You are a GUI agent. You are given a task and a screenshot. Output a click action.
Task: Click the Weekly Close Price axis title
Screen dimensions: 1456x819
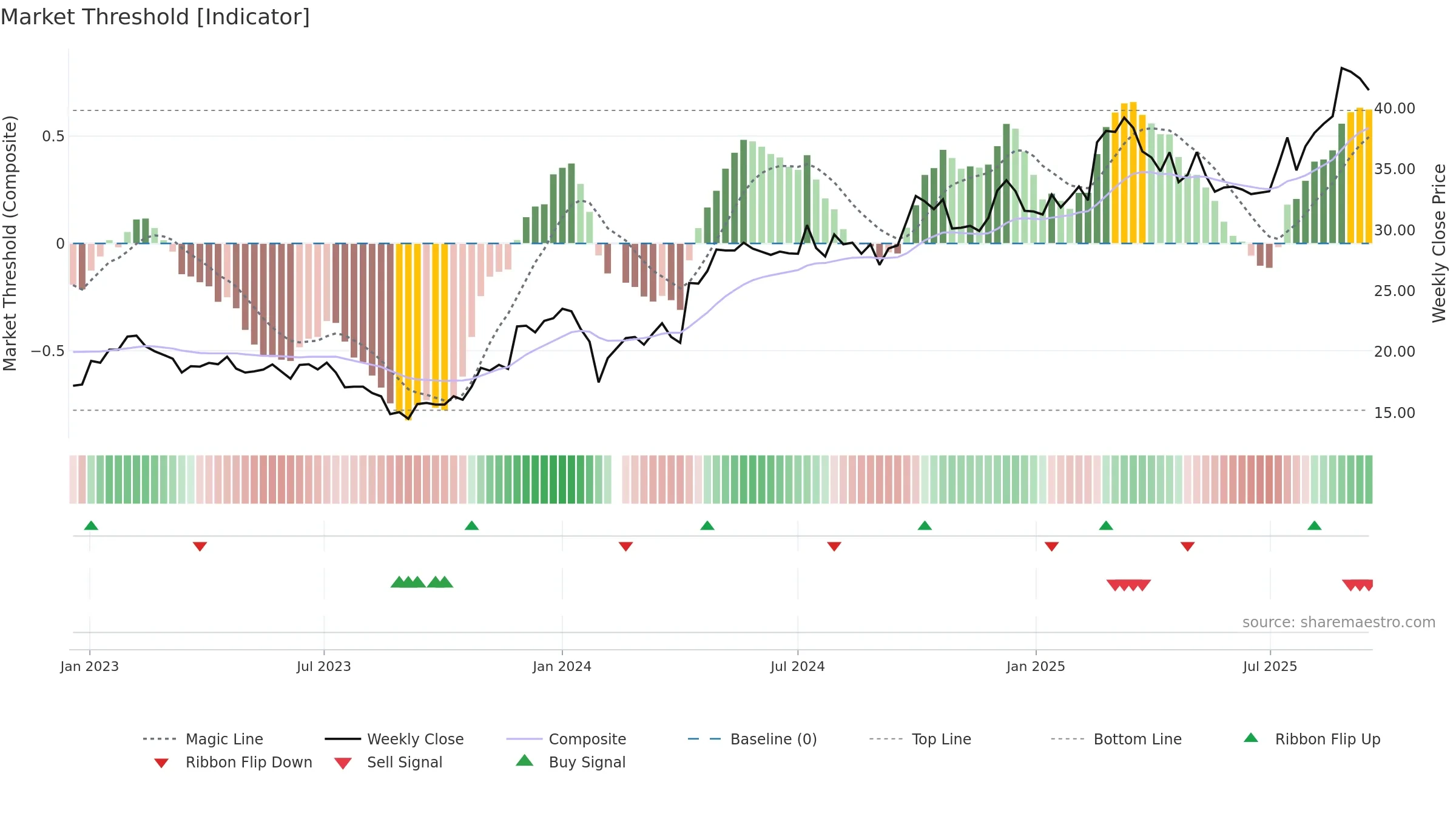tap(1439, 243)
